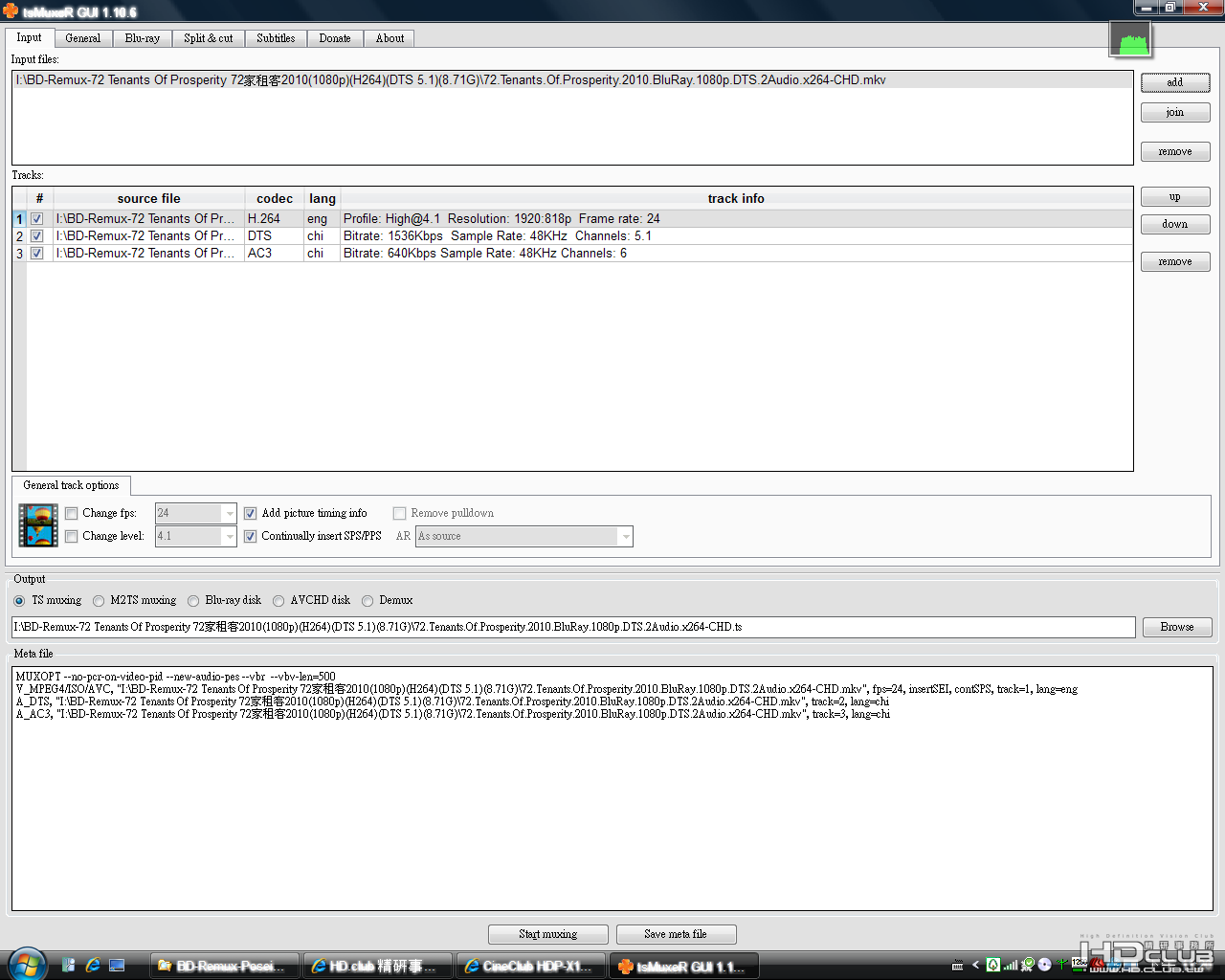
Task: Click the film strip video icon
Action: tap(38, 525)
